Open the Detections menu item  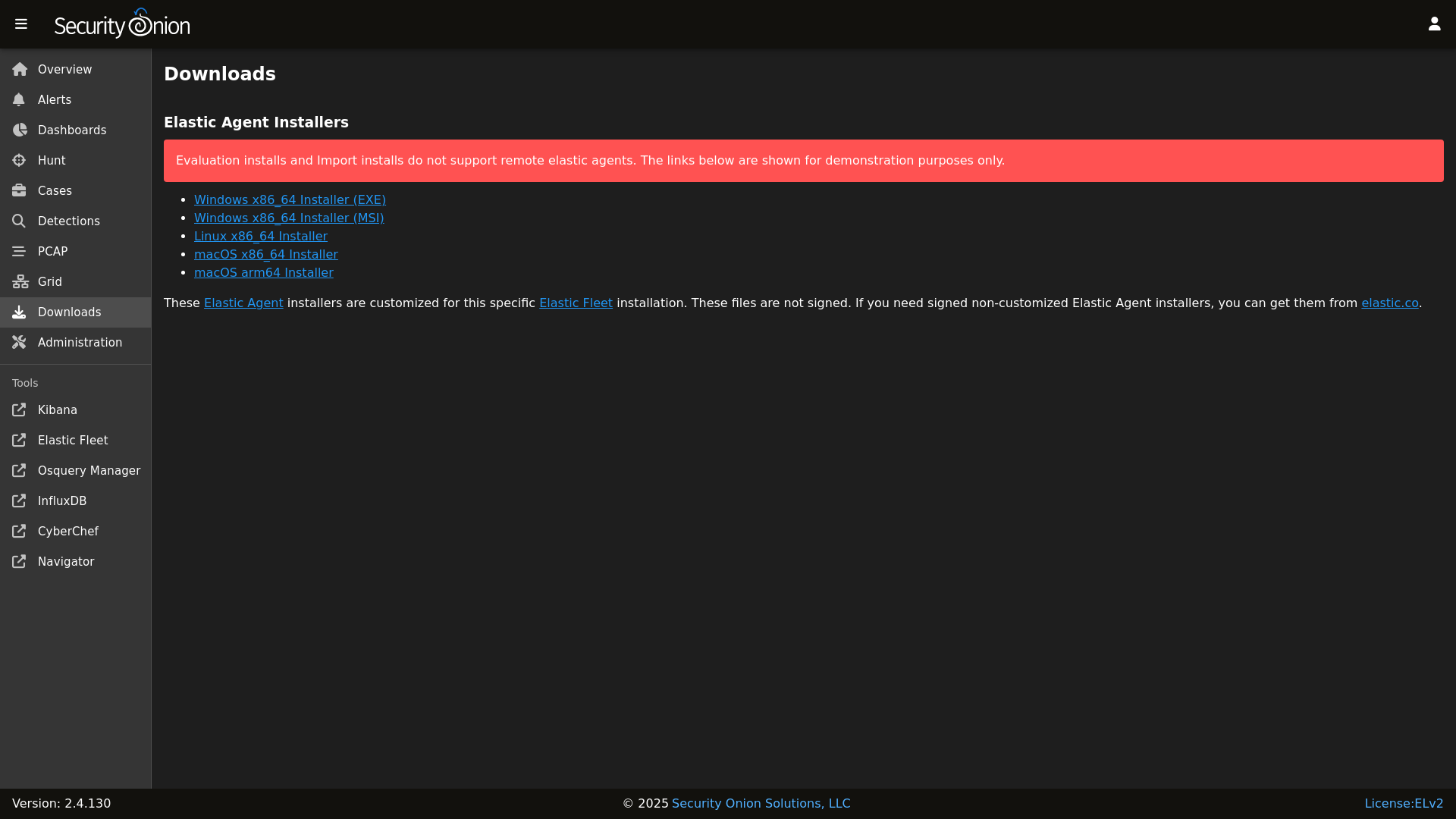pos(68,221)
